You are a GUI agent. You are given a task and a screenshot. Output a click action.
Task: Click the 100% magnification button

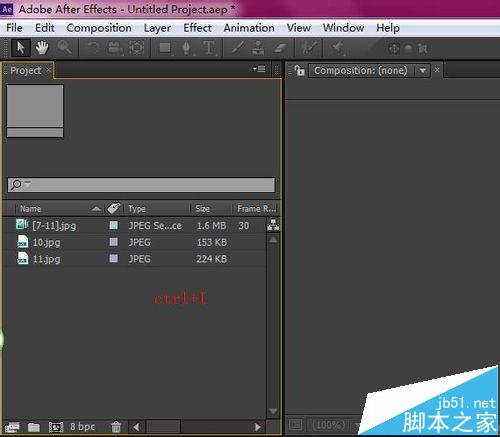329,425
